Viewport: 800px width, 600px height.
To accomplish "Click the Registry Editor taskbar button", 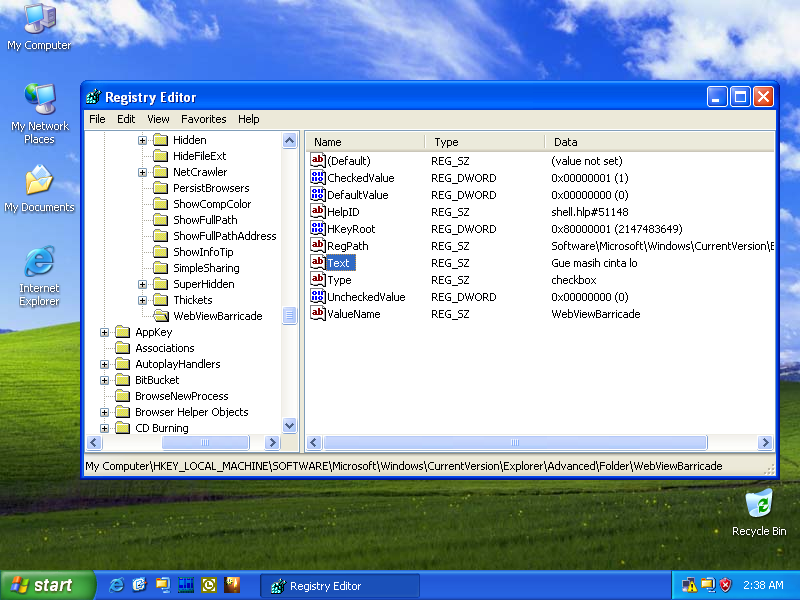I will (340, 586).
